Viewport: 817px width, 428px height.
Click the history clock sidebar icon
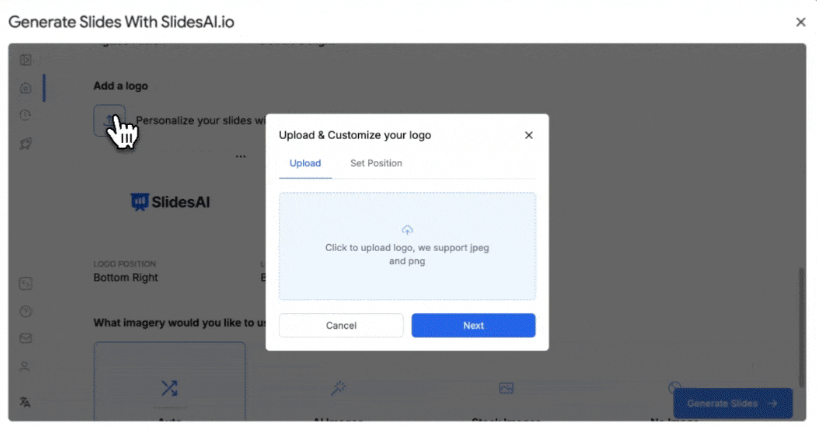[x=25, y=116]
